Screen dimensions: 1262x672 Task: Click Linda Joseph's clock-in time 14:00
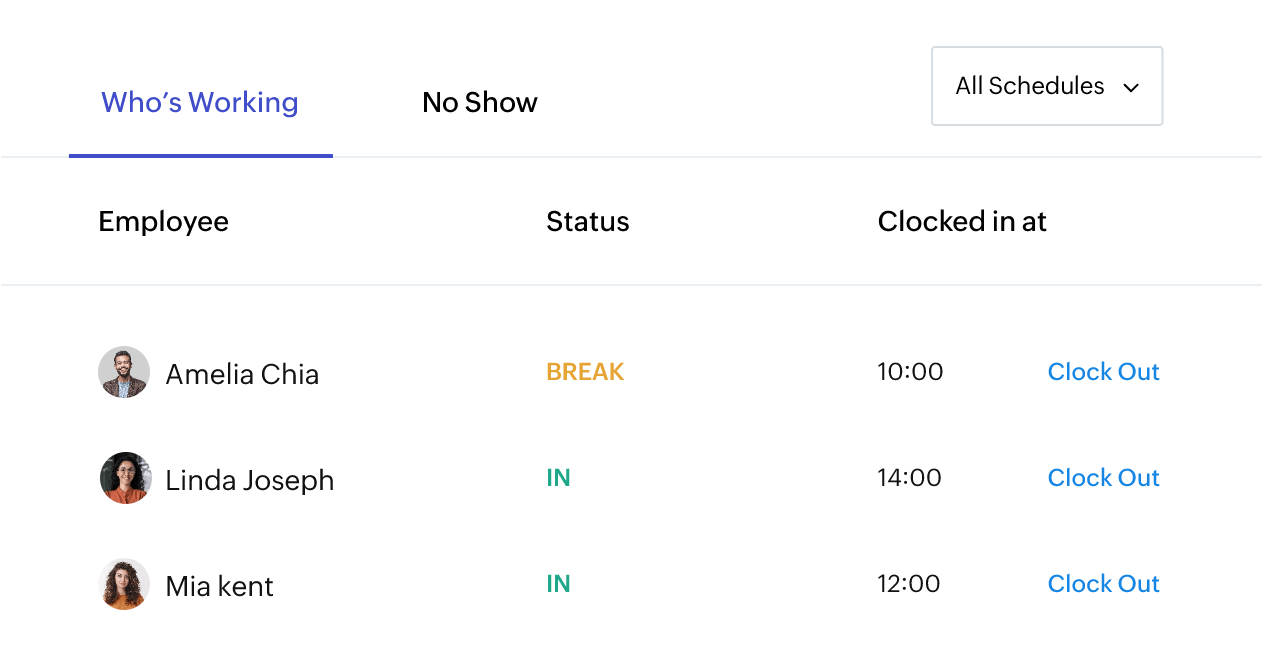click(909, 477)
